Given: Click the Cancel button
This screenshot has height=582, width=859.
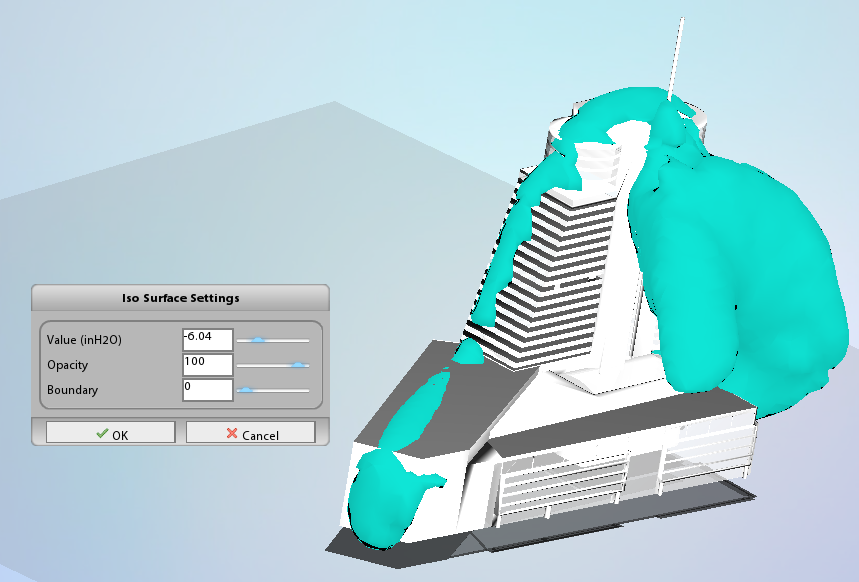Looking at the screenshot, I should pos(251,432).
